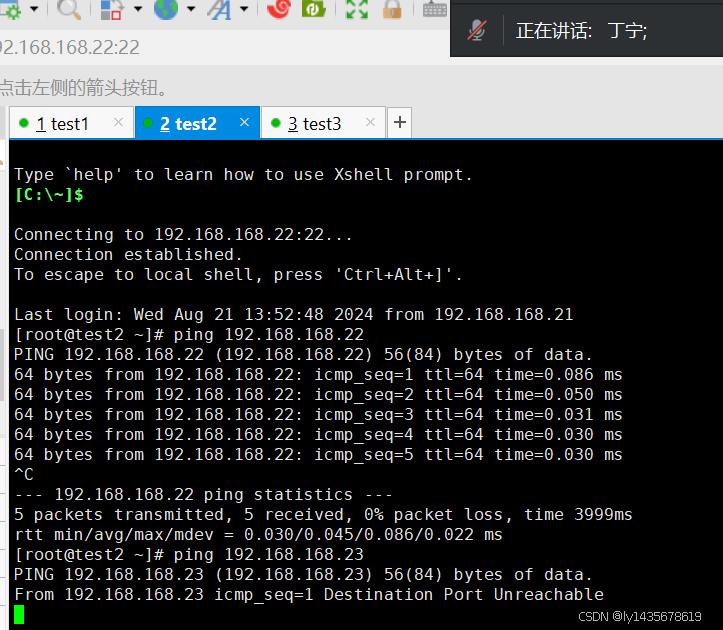Open the virtual keyboard icon

pos(434,10)
